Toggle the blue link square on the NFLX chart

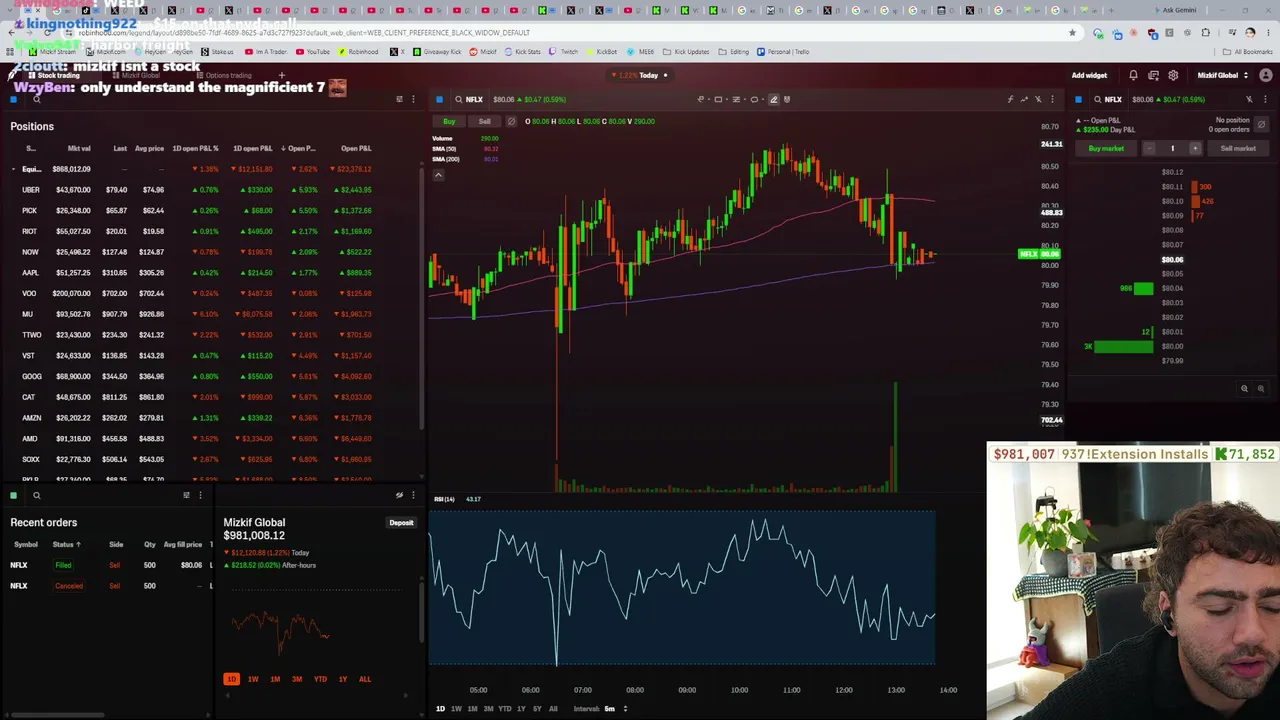click(439, 99)
